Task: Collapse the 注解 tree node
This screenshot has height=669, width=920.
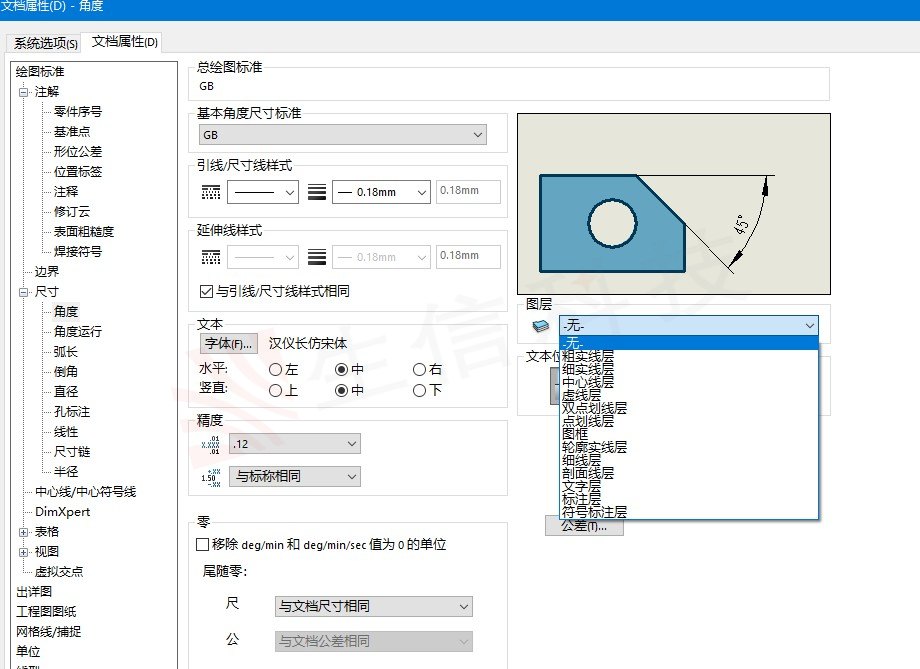Action: click(23, 92)
